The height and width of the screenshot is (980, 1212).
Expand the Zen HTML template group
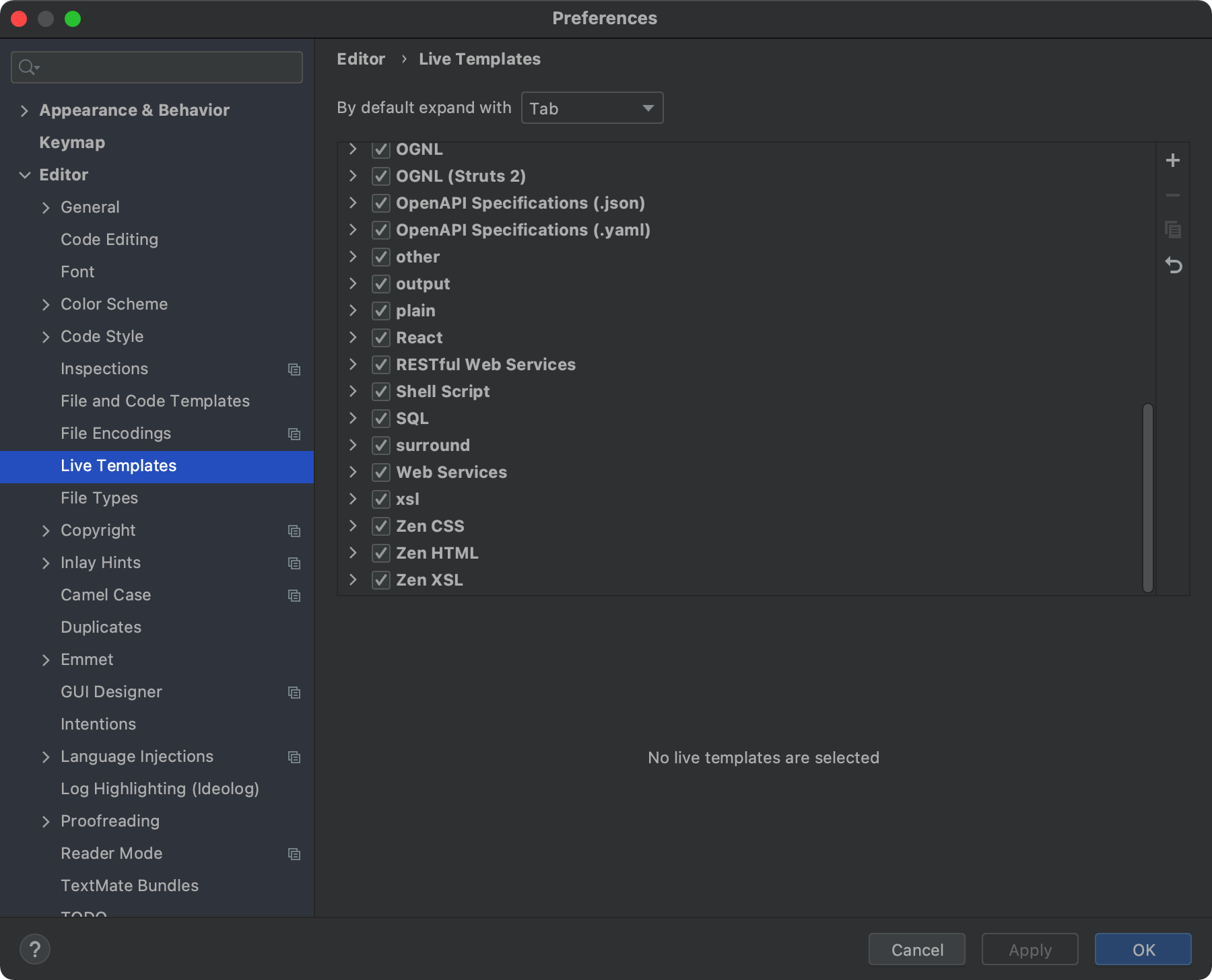pyautogui.click(x=353, y=553)
